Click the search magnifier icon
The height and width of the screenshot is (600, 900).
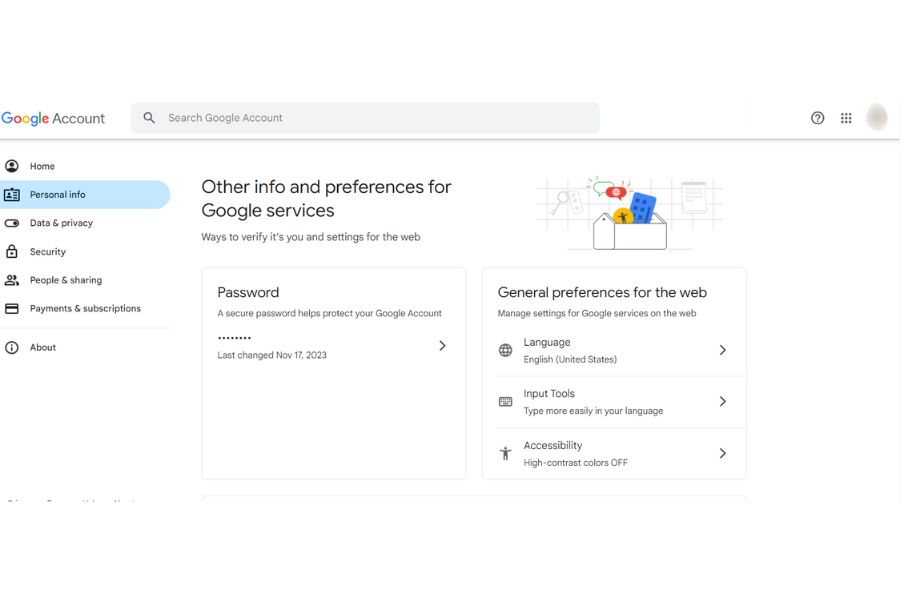click(x=149, y=118)
